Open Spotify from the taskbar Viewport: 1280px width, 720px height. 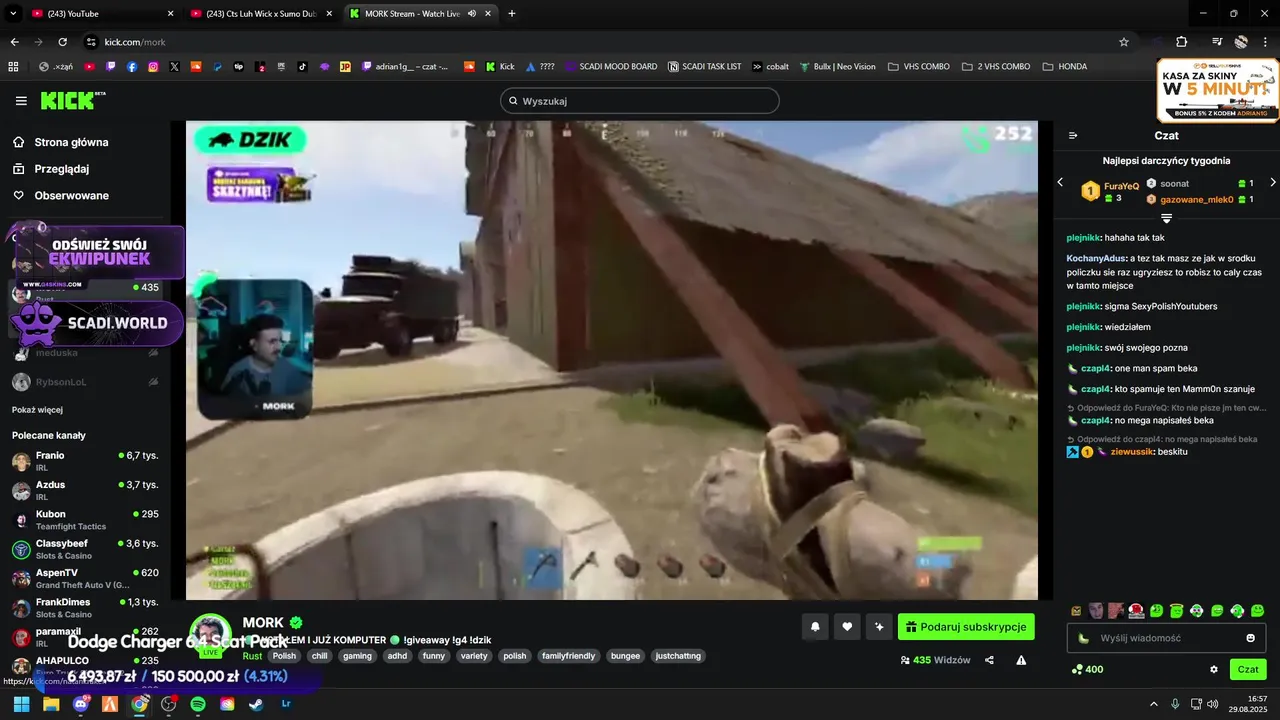(198, 704)
